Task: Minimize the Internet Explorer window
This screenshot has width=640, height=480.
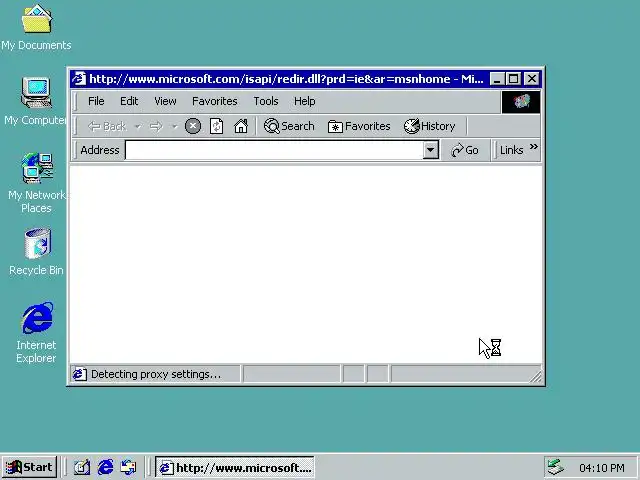Action: (496, 79)
